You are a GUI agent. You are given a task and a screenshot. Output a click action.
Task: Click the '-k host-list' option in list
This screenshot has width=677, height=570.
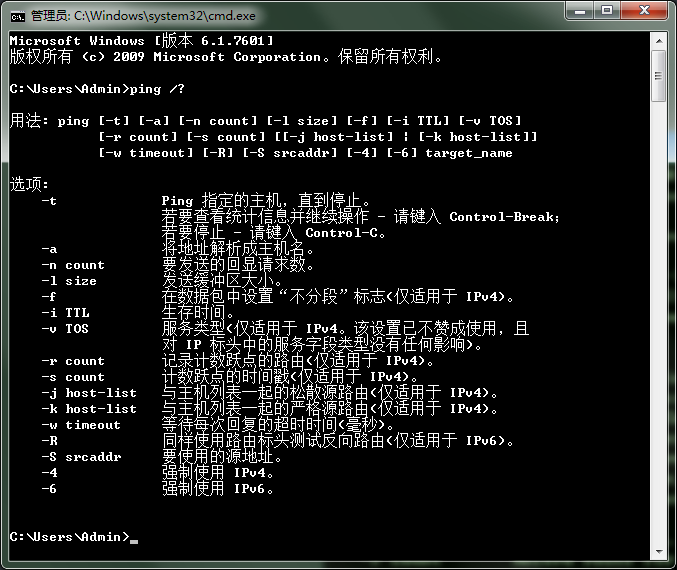point(89,409)
